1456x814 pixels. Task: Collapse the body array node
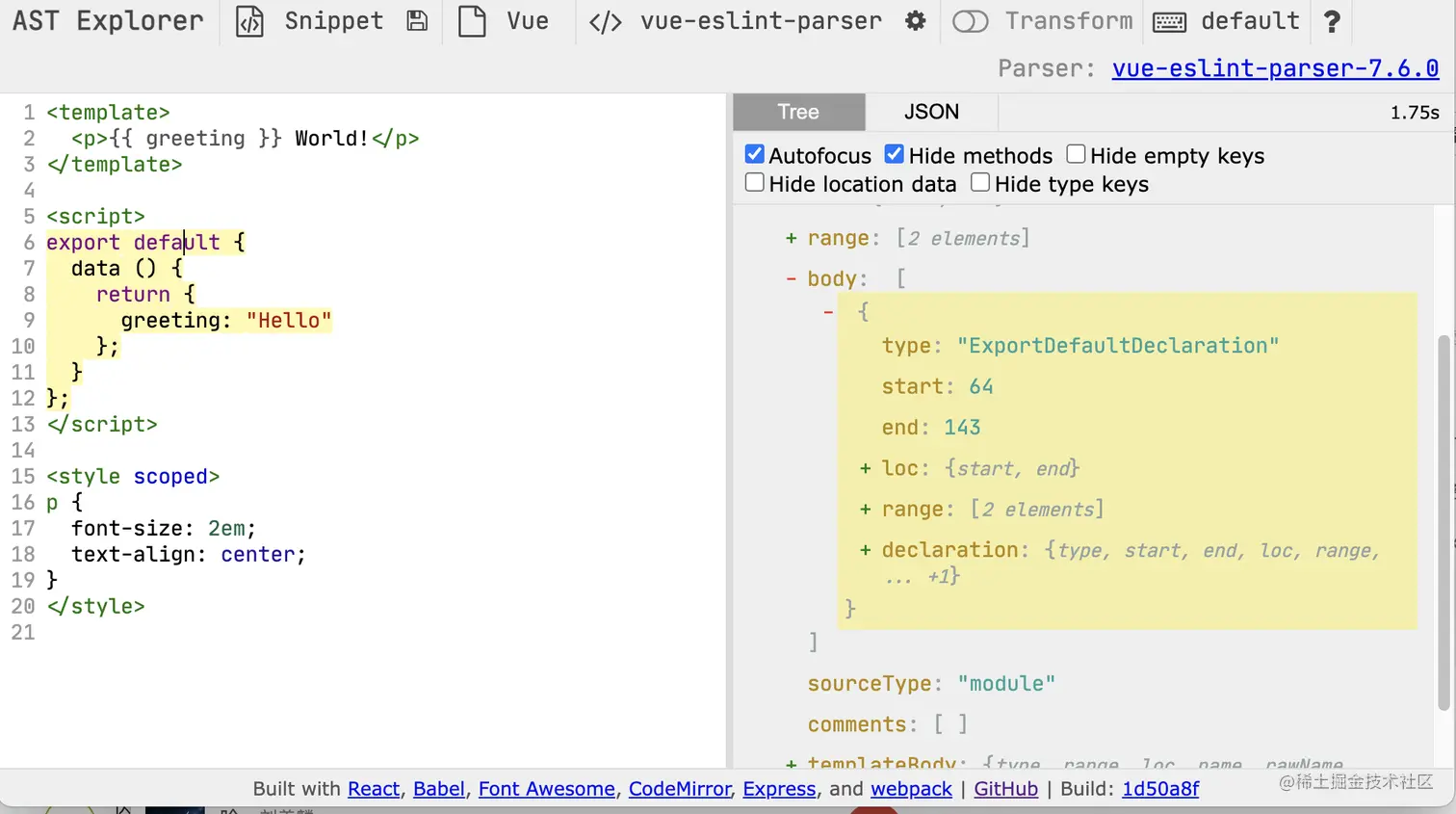(x=791, y=279)
